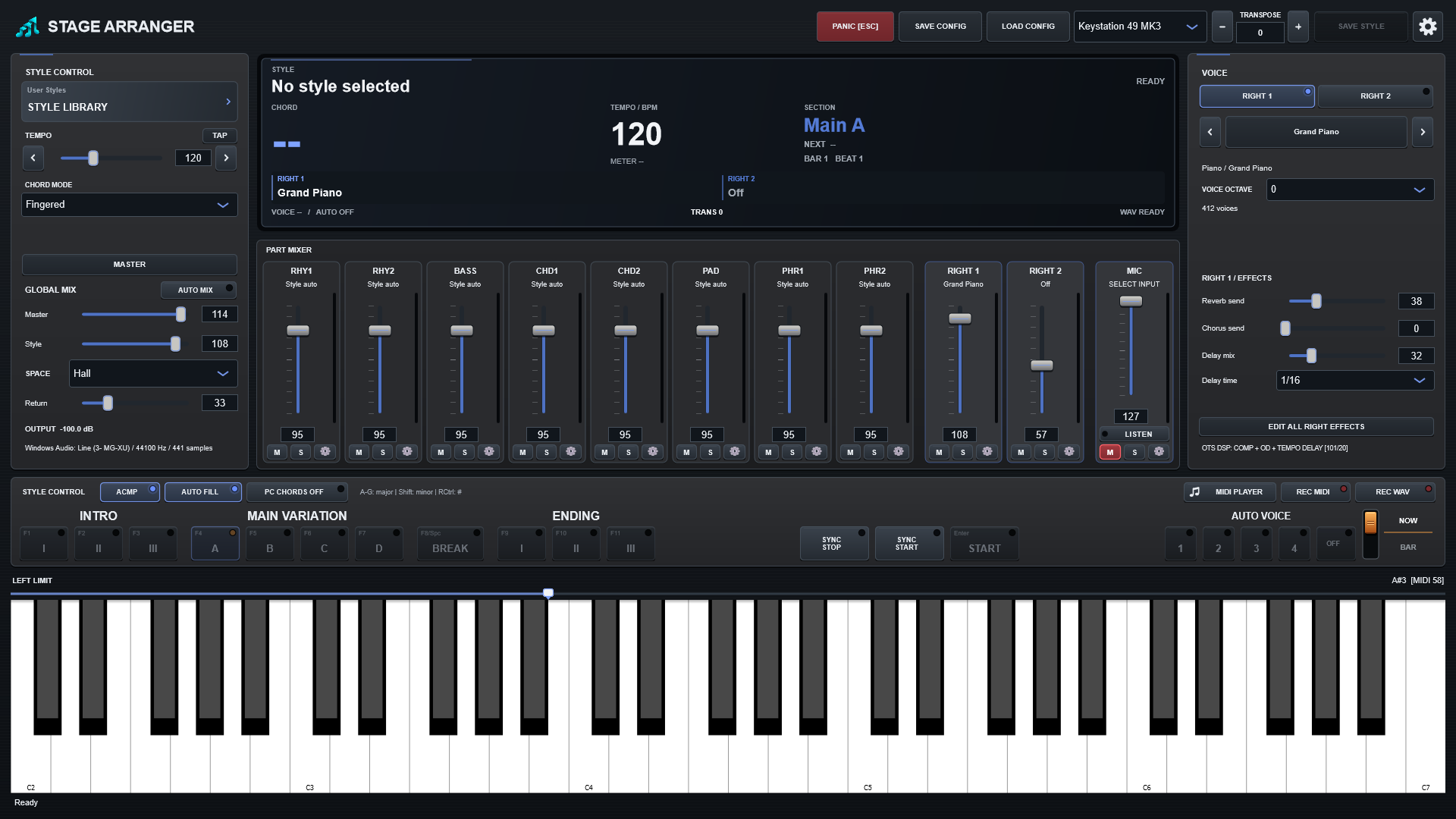
Task: Open PHR2 channel settings gear
Action: click(899, 452)
